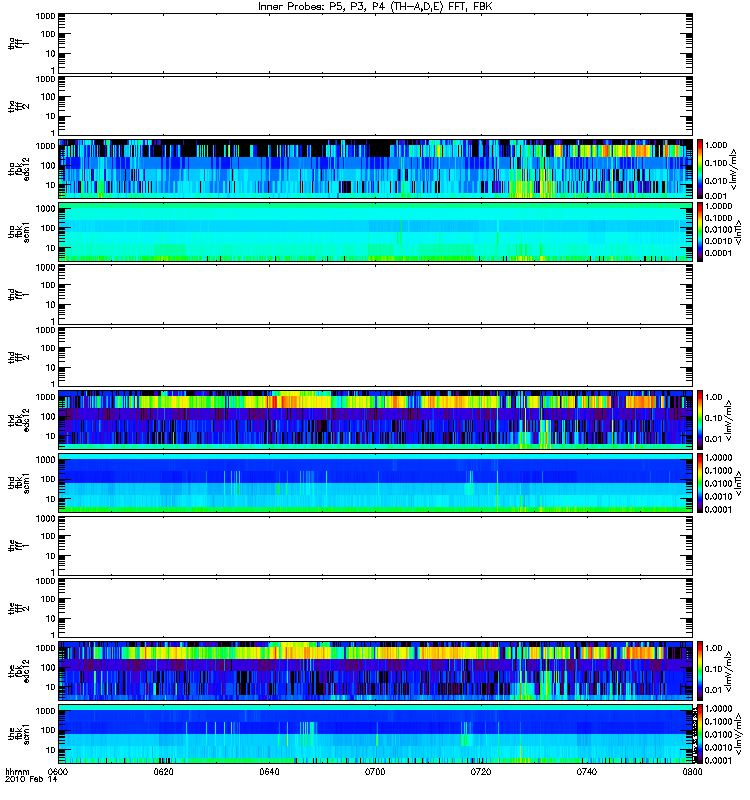Select the empty 'tha fff 1' plot panel
Viewport: 750px width, 800px height.
click(376, 44)
